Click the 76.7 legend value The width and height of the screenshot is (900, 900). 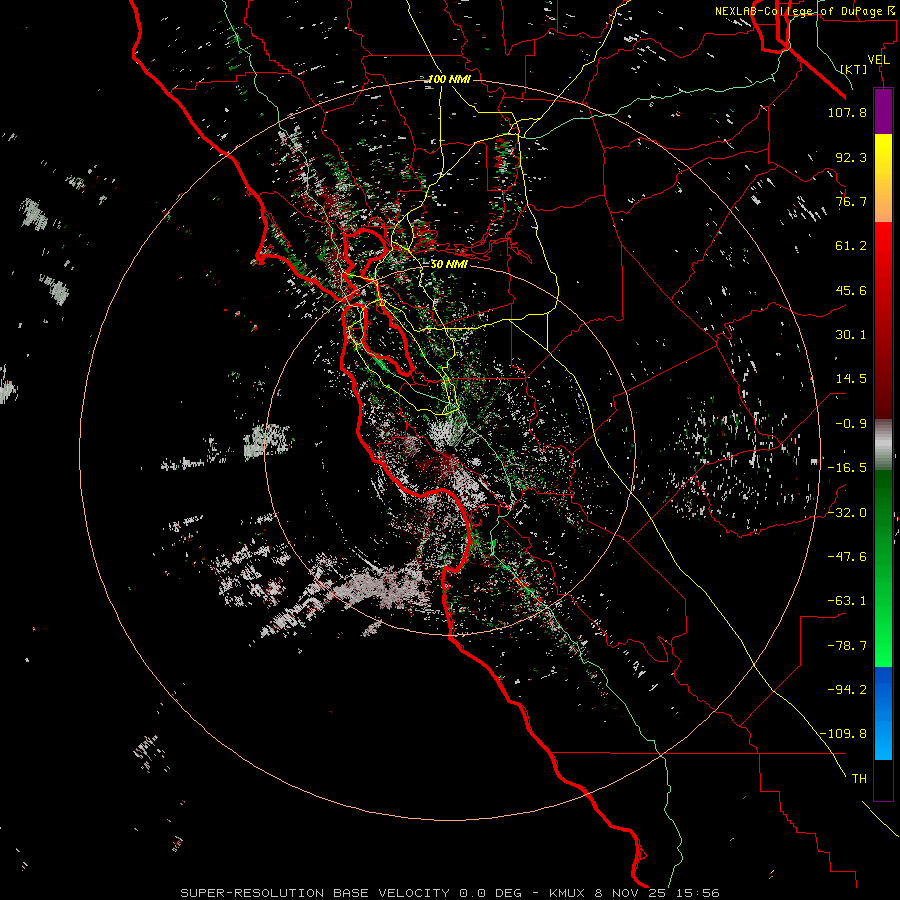pos(851,201)
